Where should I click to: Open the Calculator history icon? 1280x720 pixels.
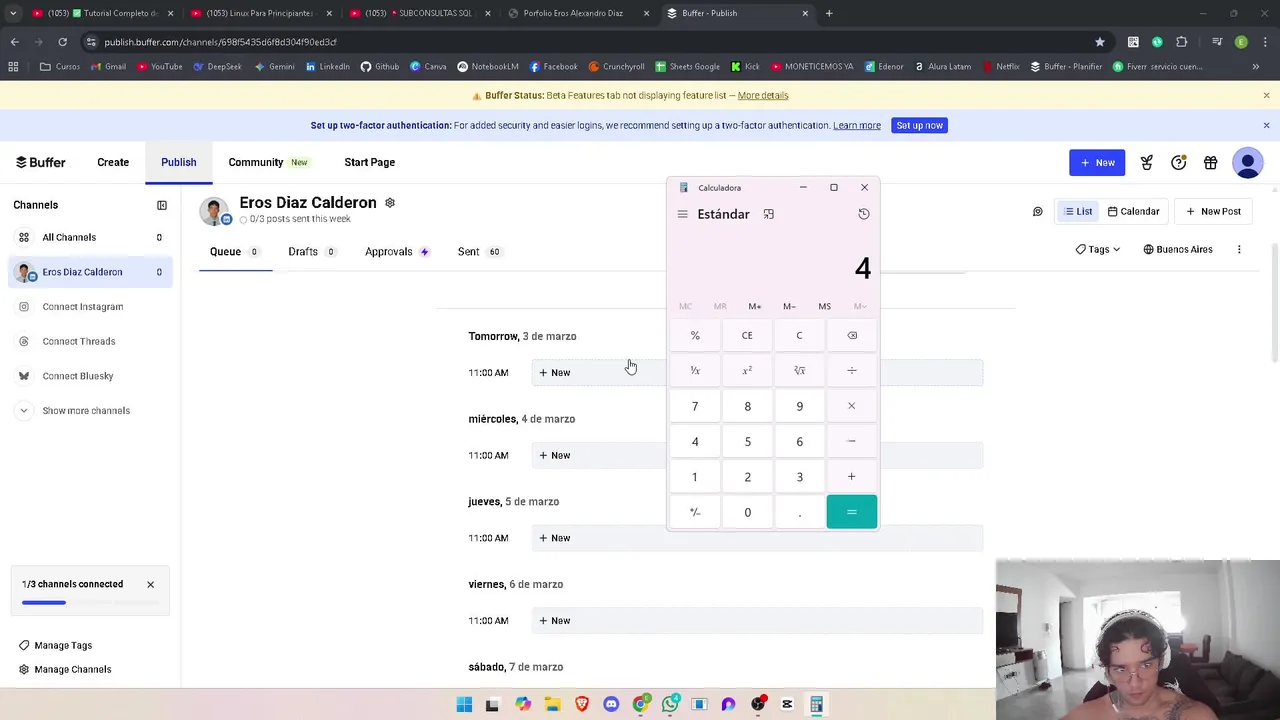[x=864, y=214]
